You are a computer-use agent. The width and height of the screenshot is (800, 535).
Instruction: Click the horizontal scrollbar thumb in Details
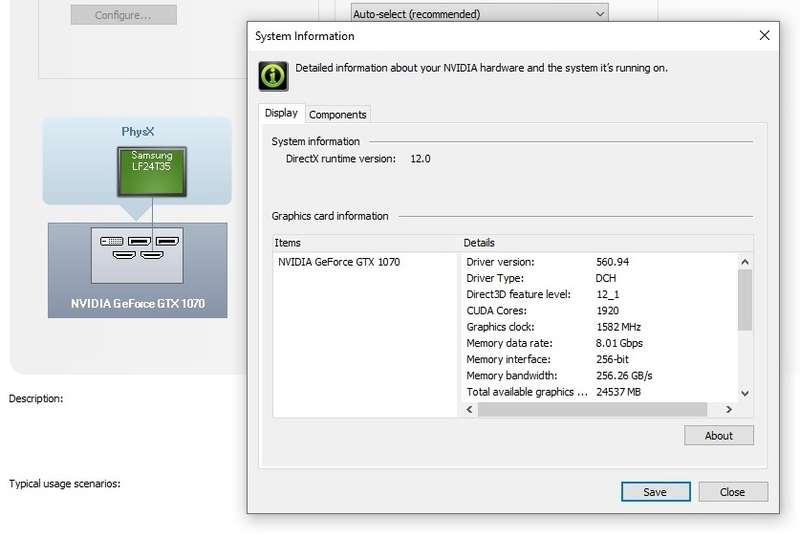(592, 409)
